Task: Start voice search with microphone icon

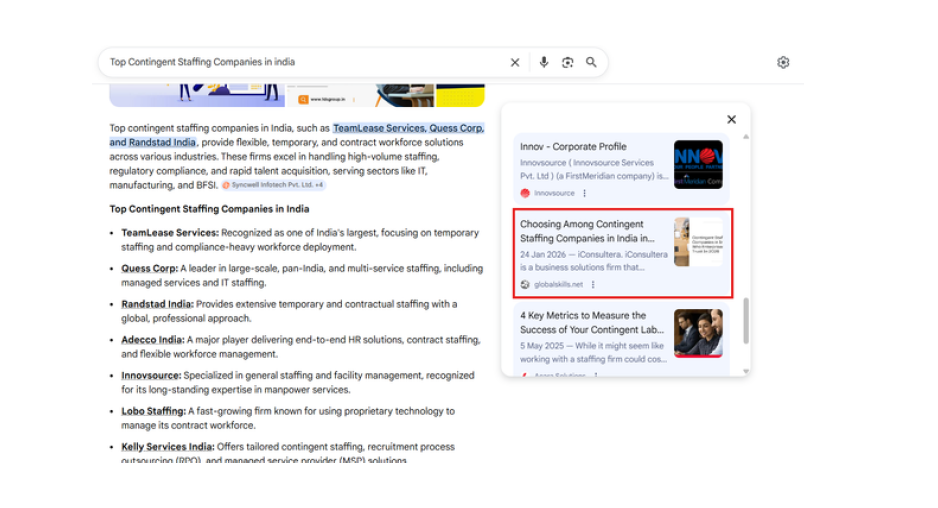Action: coord(544,62)
